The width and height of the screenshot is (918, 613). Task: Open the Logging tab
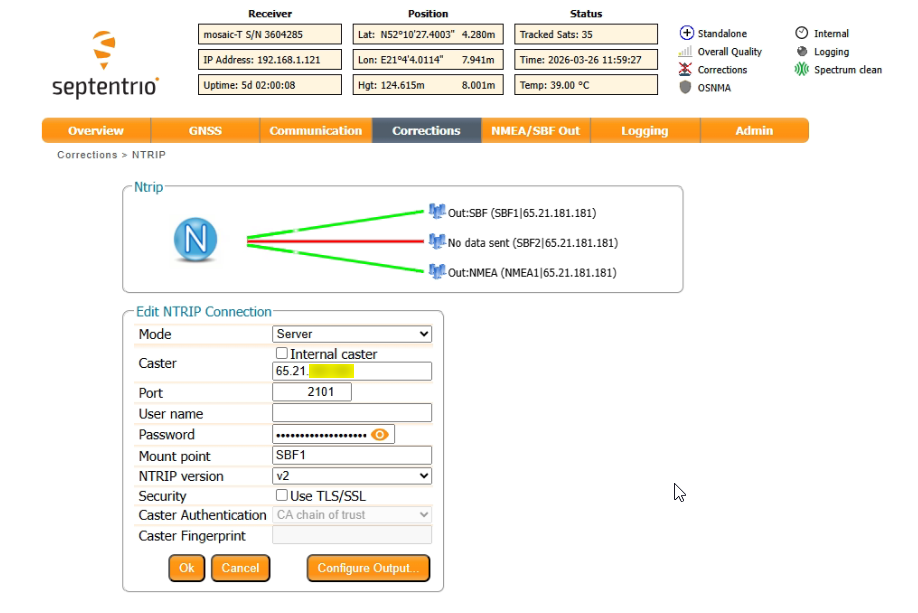pyautogui.click(x=645, y=131)
